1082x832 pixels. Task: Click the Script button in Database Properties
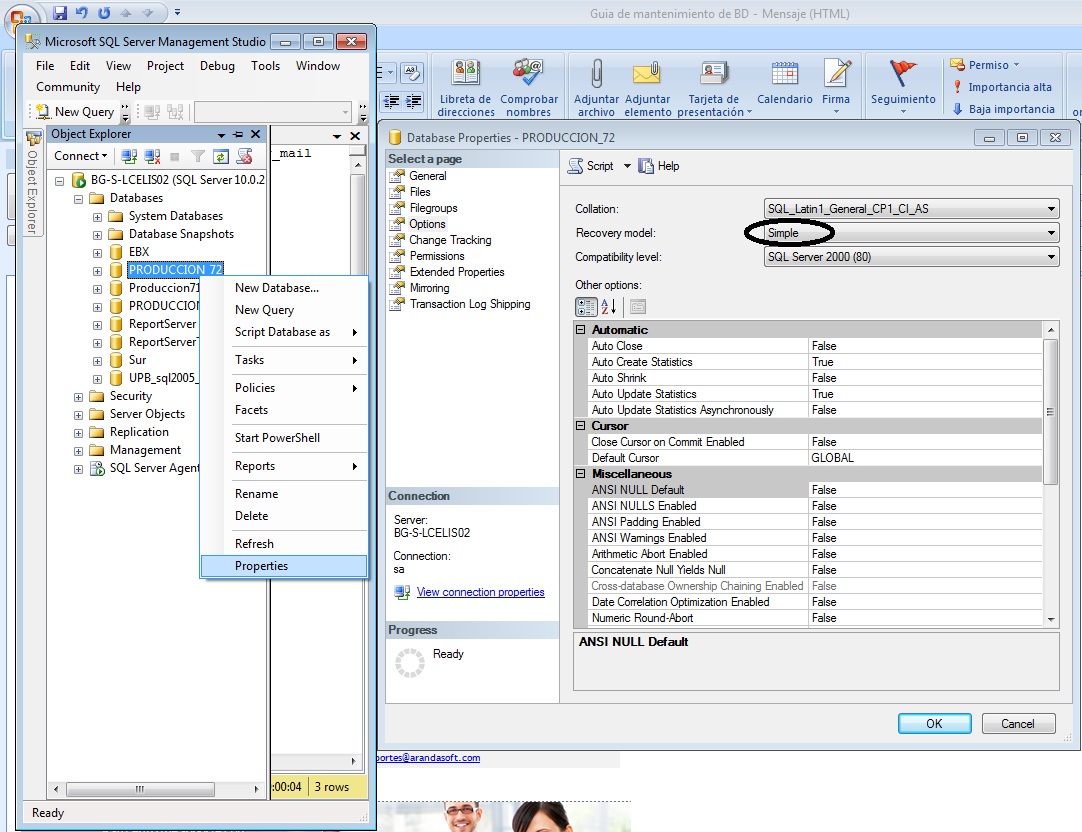(x=591, y=166)
